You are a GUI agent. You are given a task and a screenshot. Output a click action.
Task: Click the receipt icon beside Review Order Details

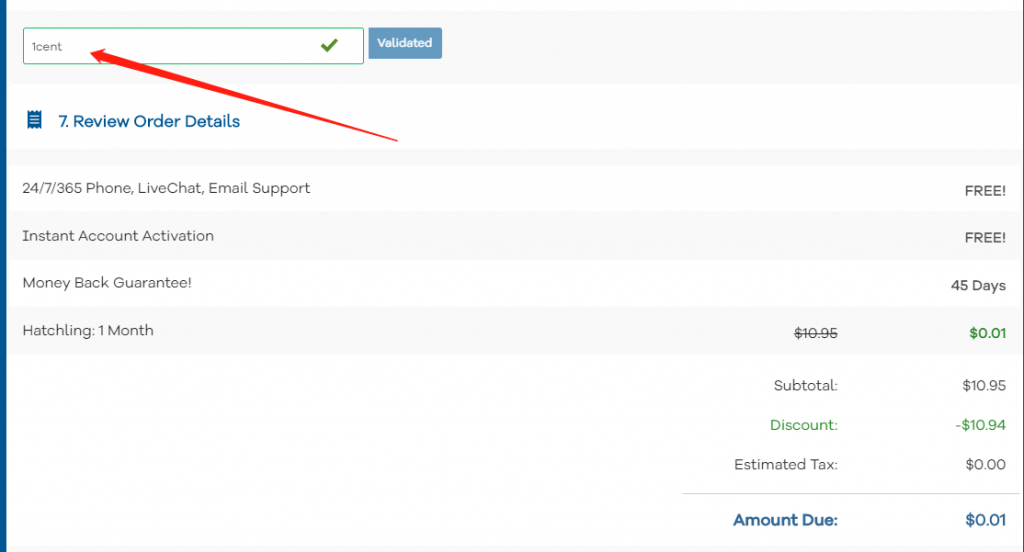(x=35, y=121)
